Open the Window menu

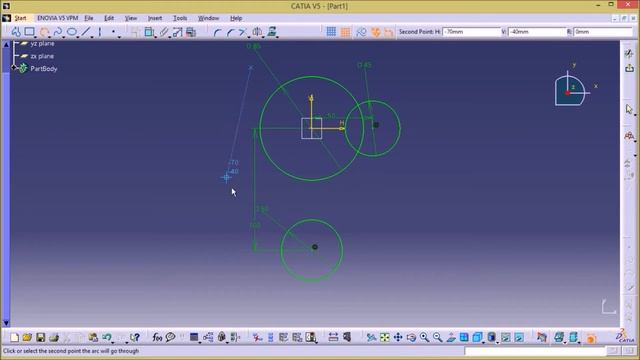pos(208,18)
